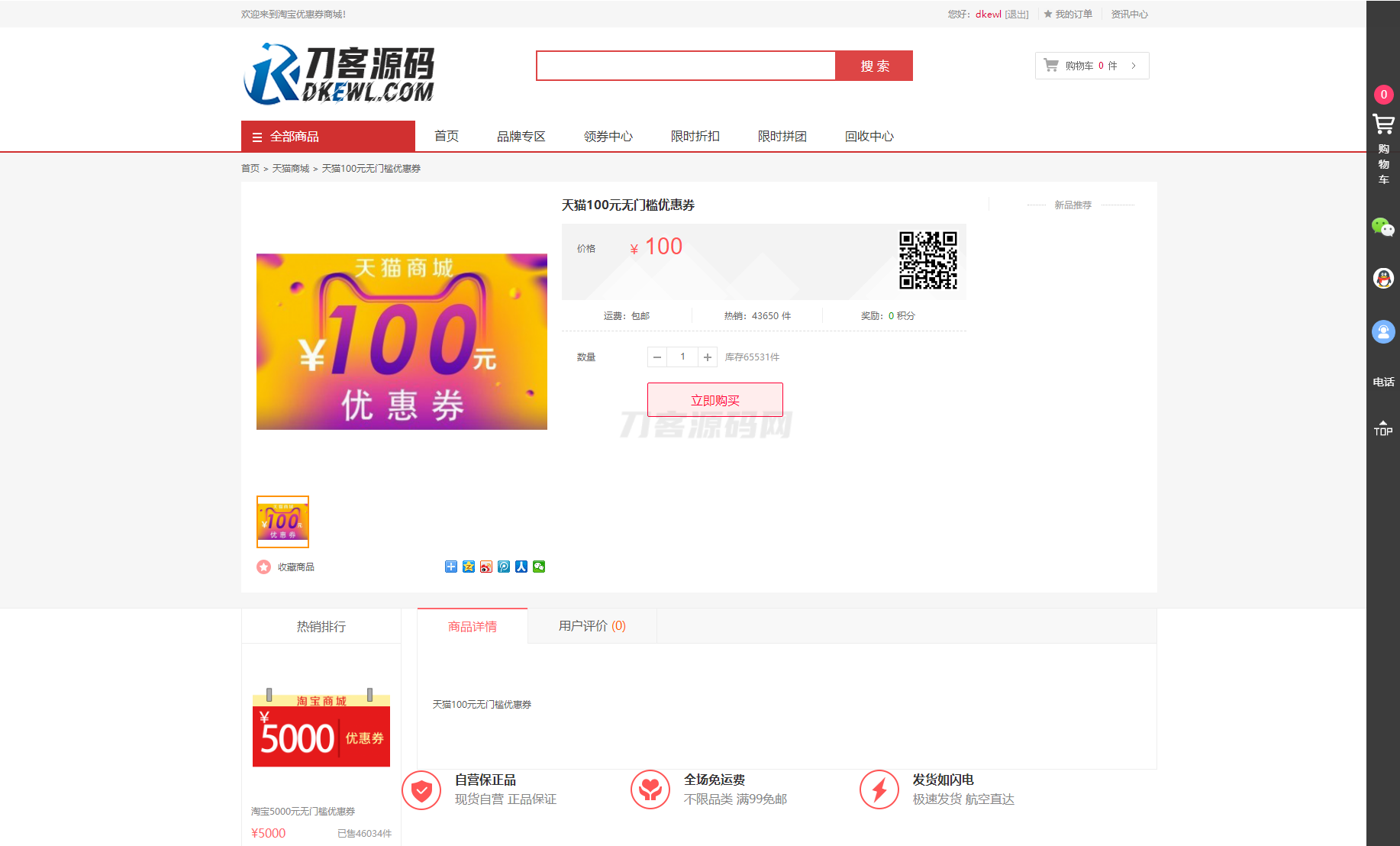
Task: Share the product via Sina Weibo
Action: (x=485, y=567)
